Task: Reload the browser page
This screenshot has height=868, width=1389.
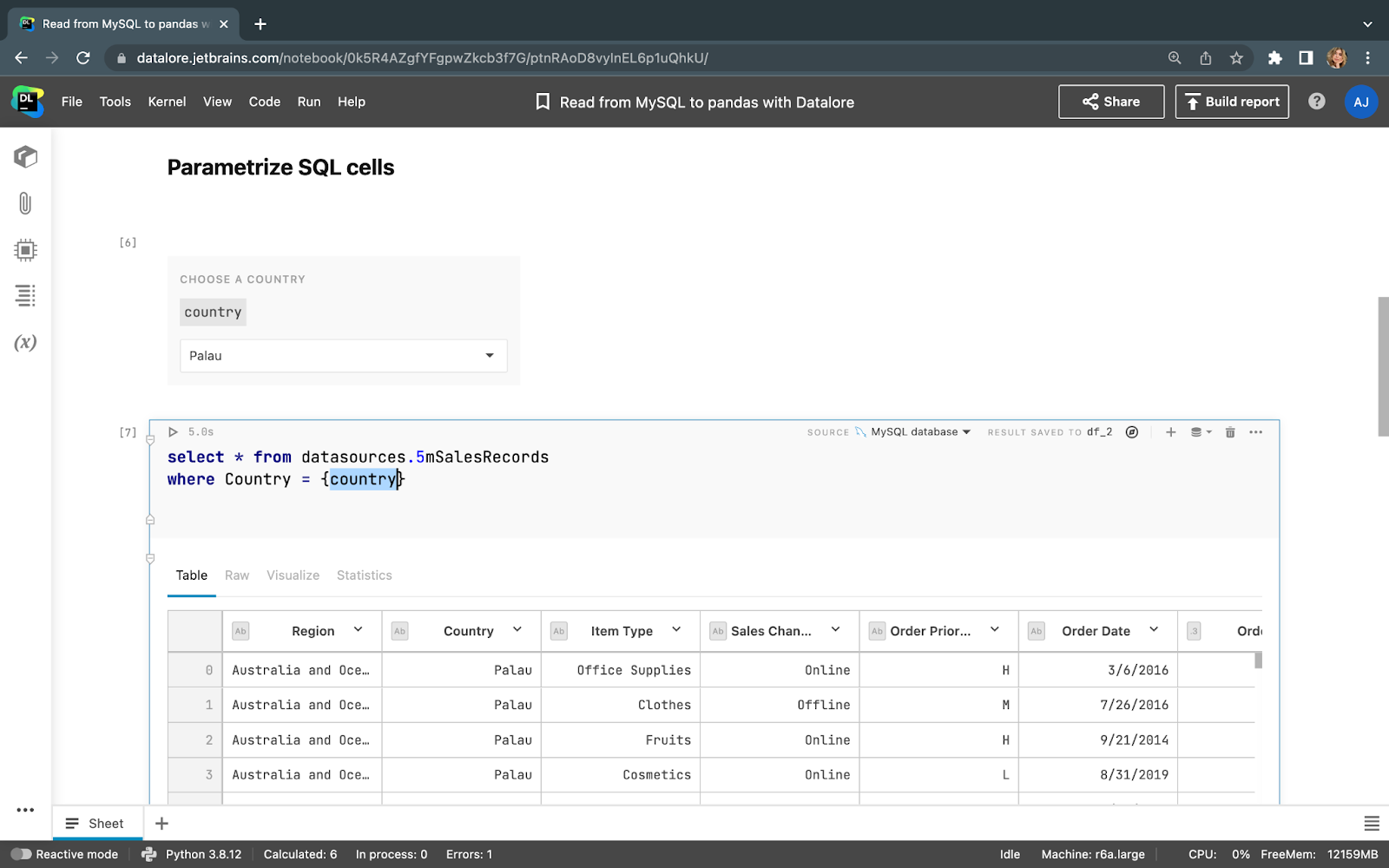Action: click(83, 58)
